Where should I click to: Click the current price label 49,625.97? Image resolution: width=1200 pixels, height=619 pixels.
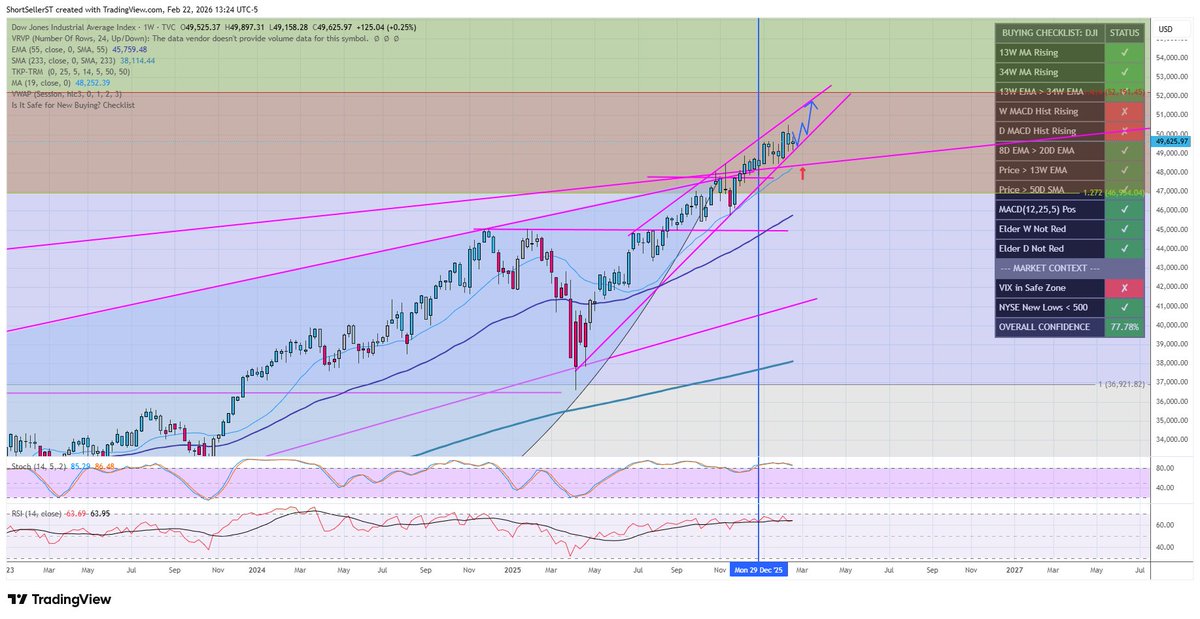coord(1171,142)
